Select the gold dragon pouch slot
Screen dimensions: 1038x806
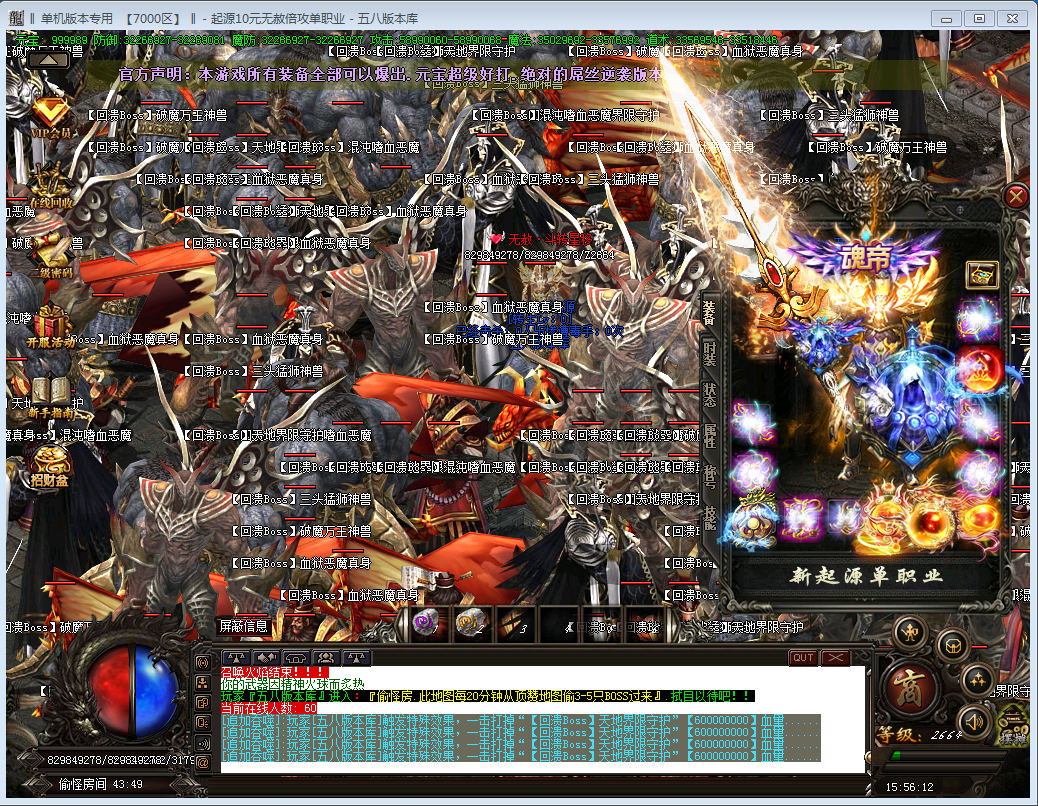click(x=753, y=523)
